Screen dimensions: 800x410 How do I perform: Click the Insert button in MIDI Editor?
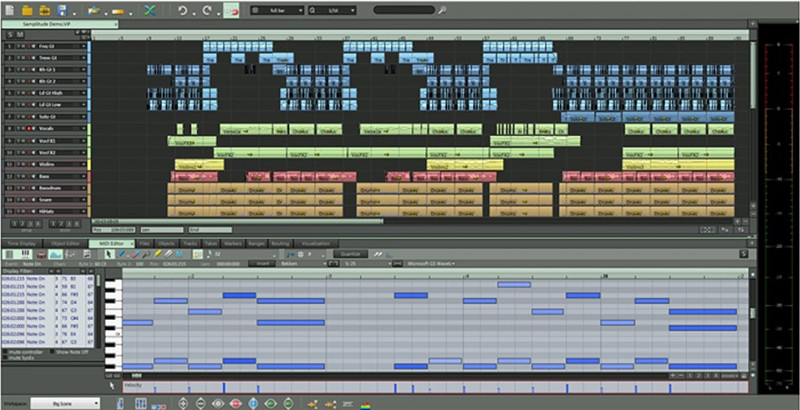(x=262, y=264)
